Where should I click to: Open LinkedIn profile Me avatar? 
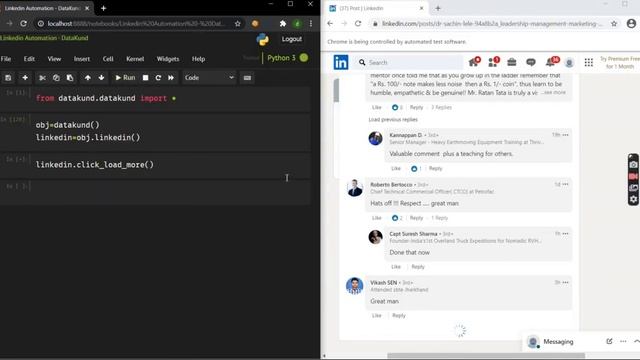tap(569, 62)
